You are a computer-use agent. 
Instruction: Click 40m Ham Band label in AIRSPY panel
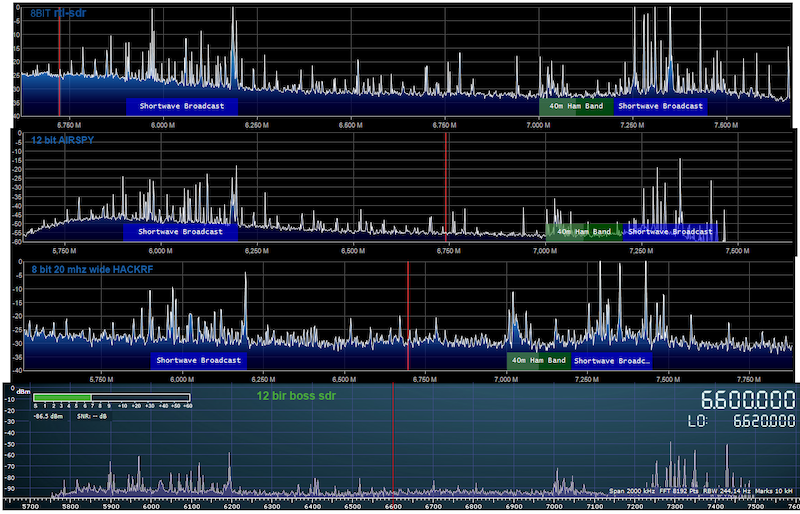click(x=583, y=231)
